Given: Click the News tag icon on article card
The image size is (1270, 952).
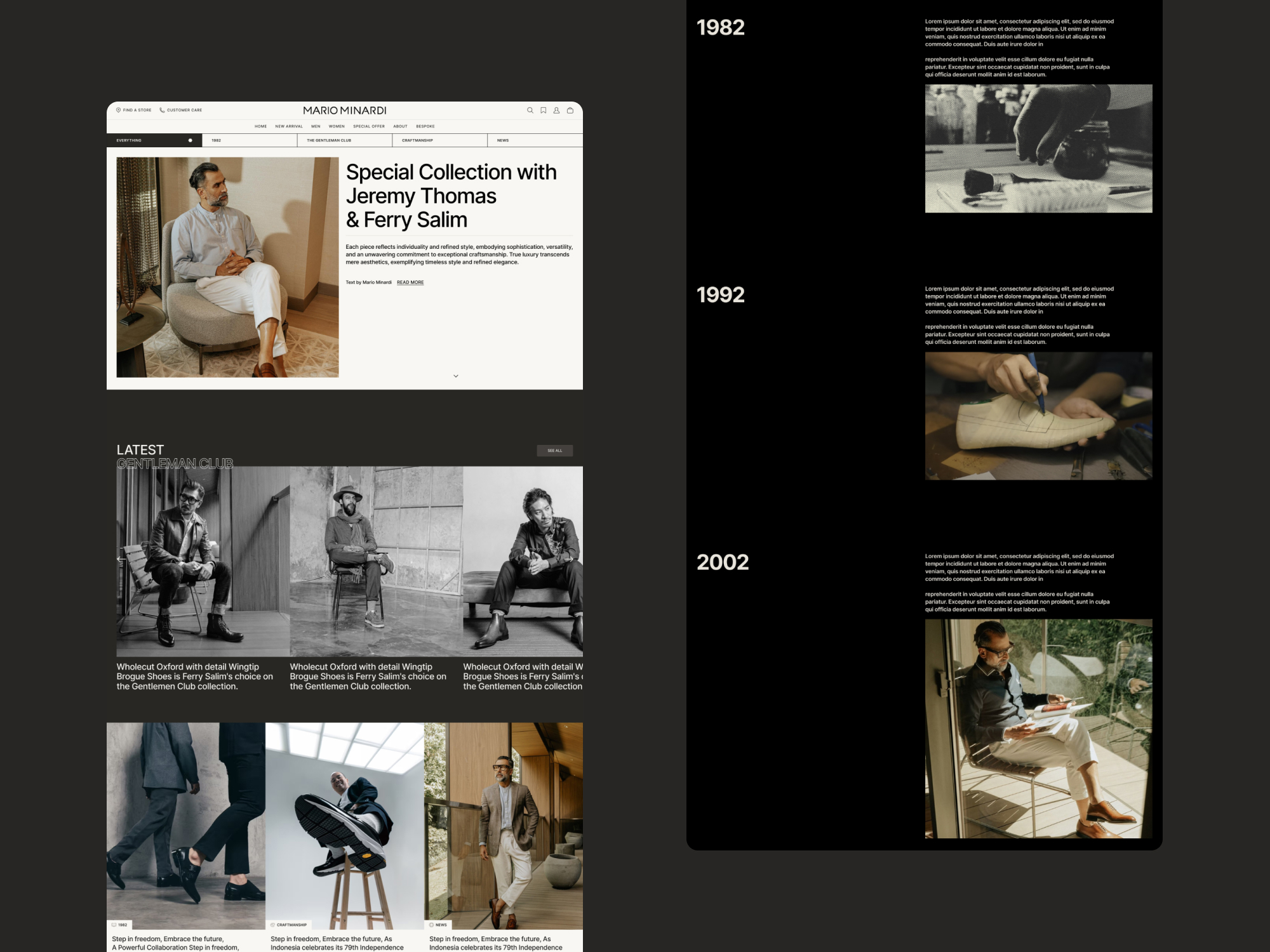Looking at the screenshot, I should [x=432, y=925].
